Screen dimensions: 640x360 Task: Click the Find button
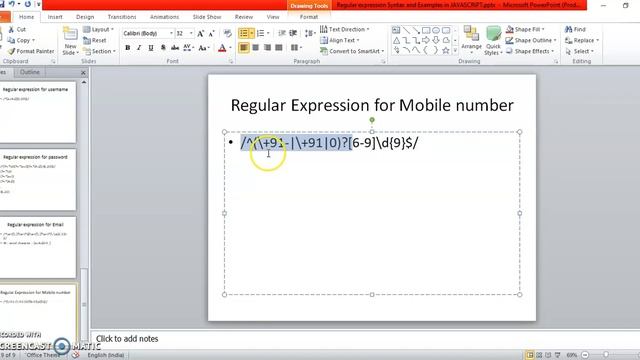tap(575, 29)
